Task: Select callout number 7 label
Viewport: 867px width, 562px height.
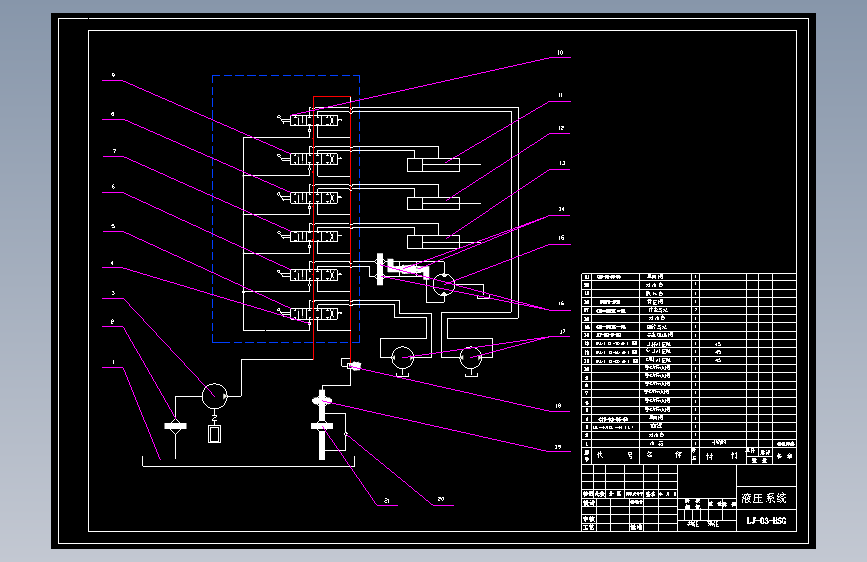Action: (x=114, y=151)
